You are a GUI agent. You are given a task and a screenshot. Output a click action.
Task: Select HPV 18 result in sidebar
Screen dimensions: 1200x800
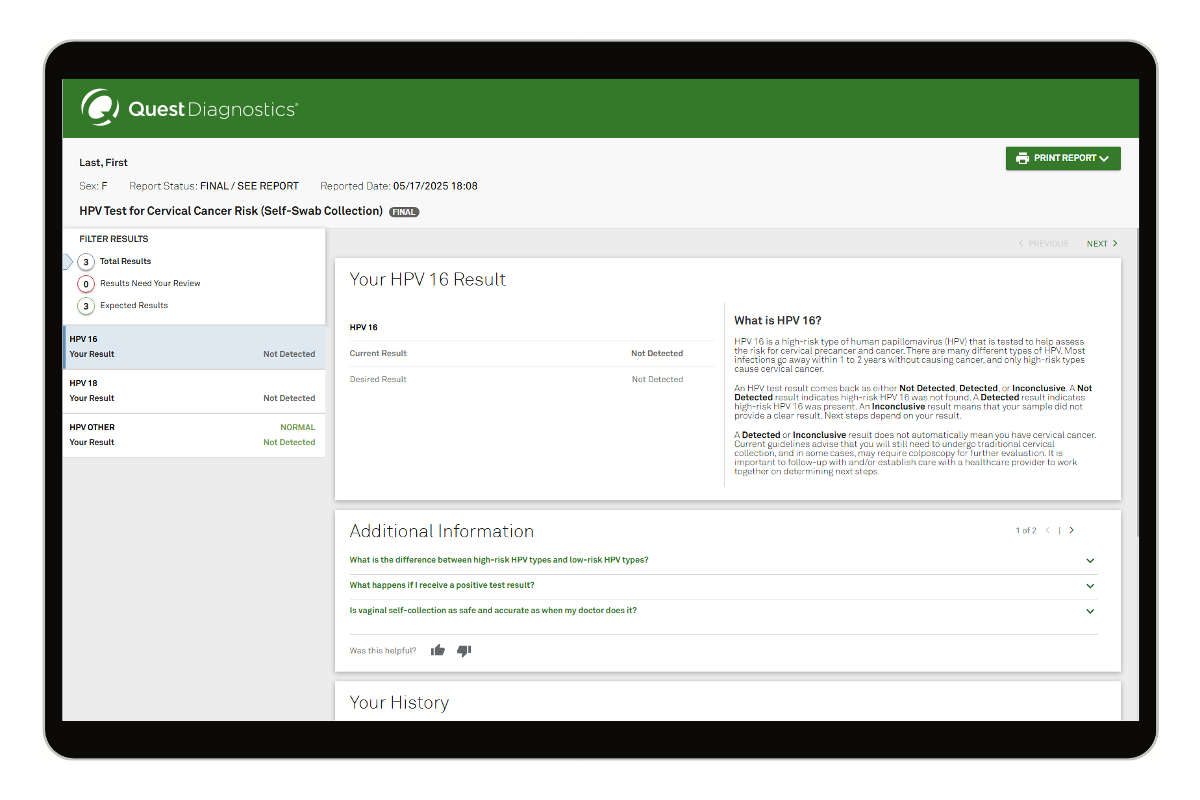coord(193,391)
